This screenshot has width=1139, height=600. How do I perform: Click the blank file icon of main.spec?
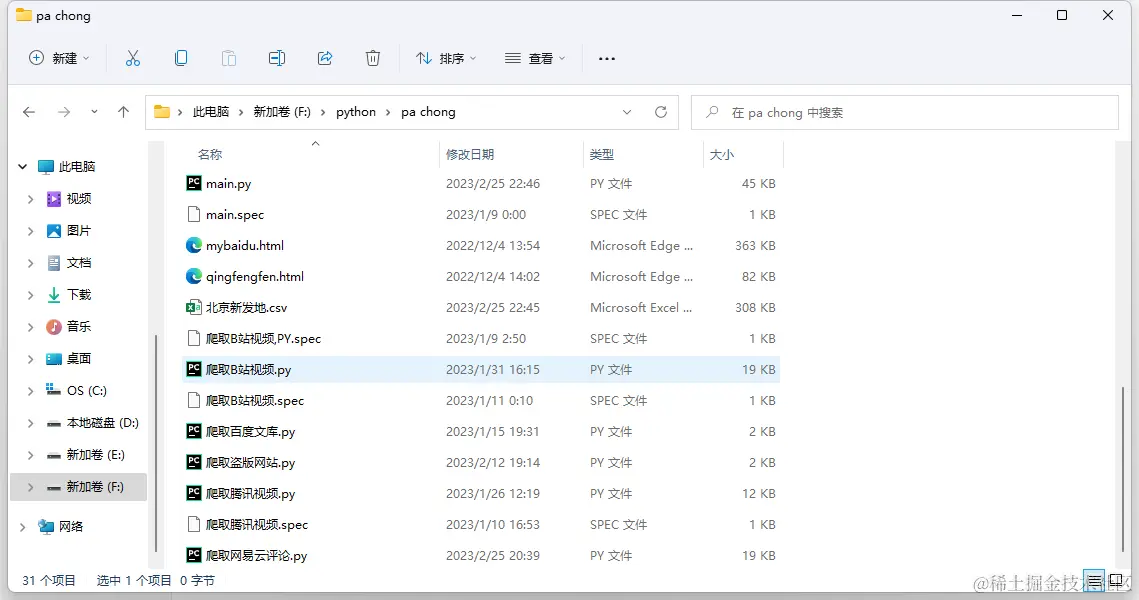click(x=193, y=214)
